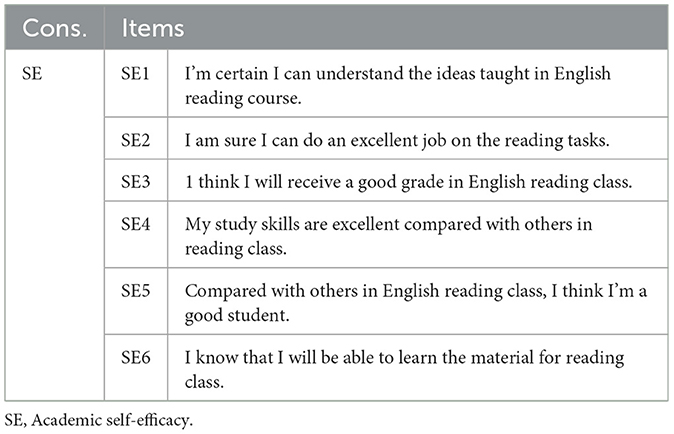Click the 'Cons.' column header

pos(56,27)
